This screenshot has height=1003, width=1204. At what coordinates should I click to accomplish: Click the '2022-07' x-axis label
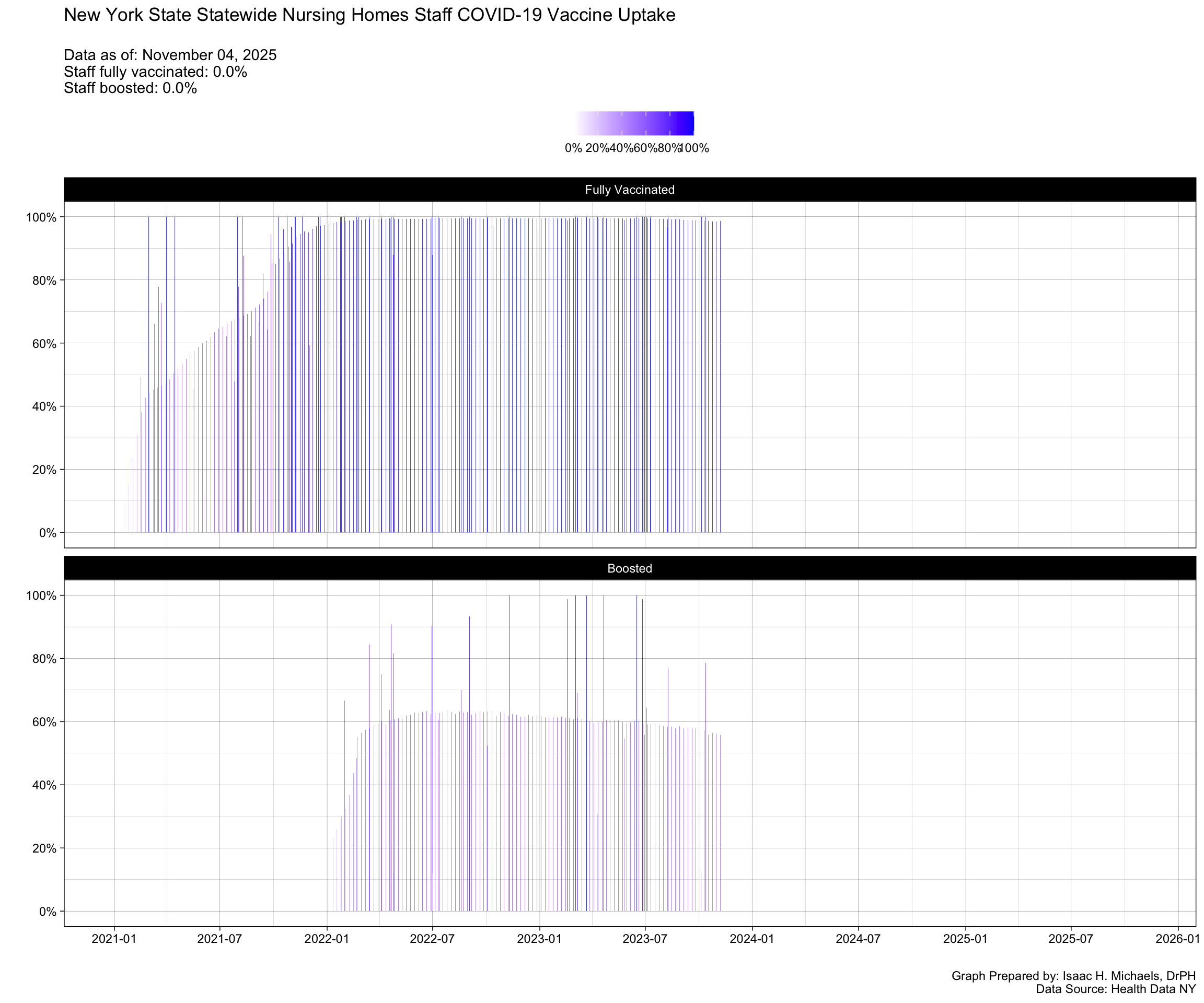click(x=432, y=939)
